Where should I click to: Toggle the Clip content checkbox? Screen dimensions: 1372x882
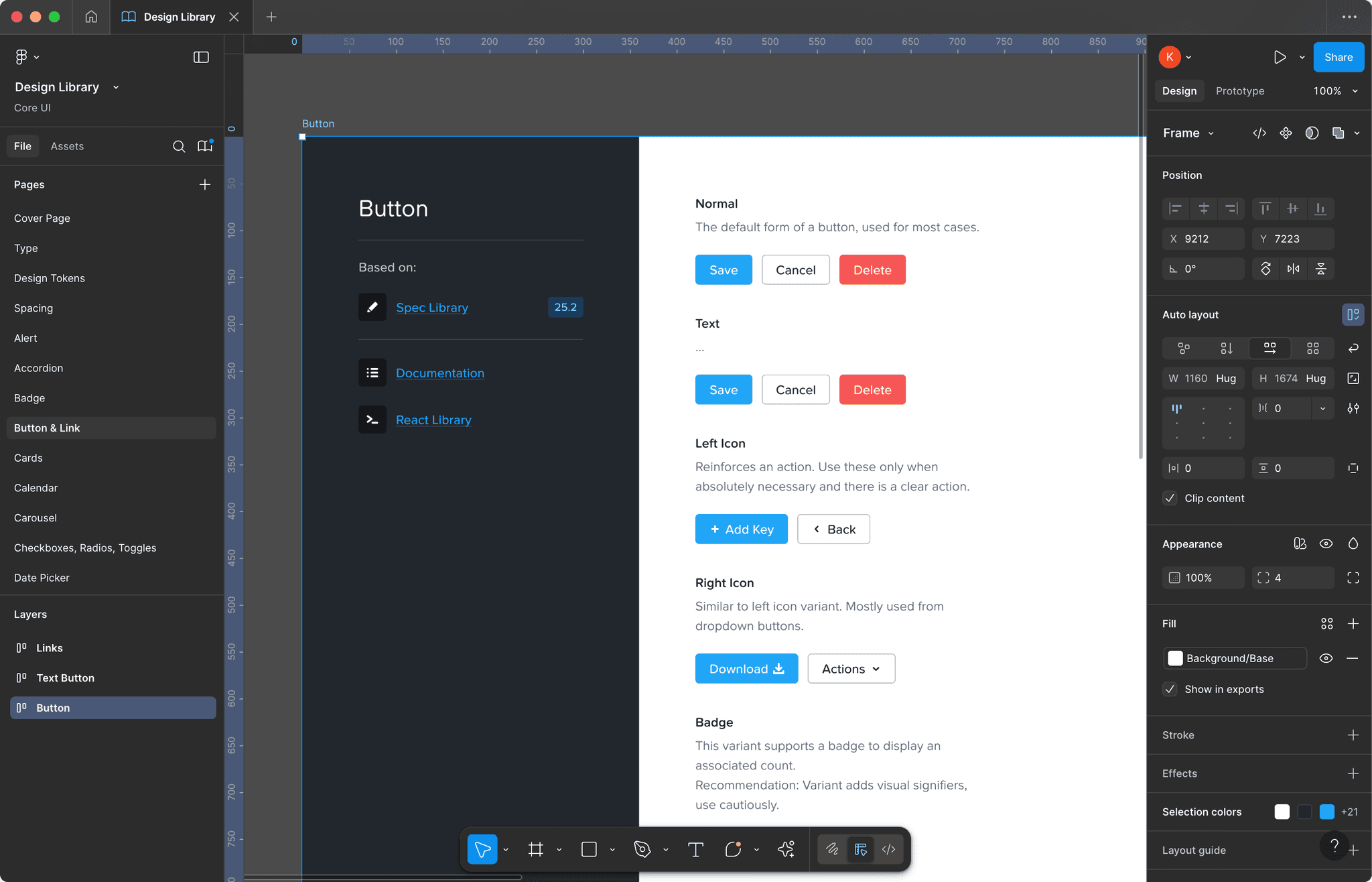[1170, 498]
